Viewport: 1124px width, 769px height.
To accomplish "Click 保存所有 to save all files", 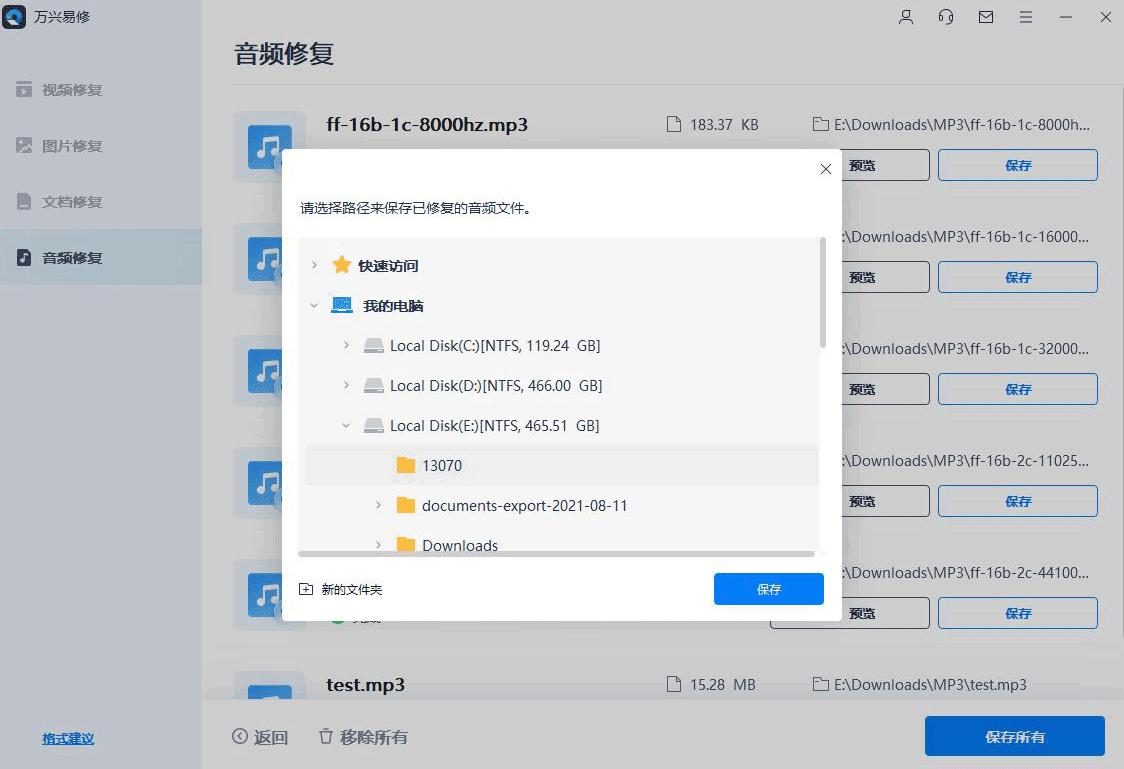I will click(1014, 736).
